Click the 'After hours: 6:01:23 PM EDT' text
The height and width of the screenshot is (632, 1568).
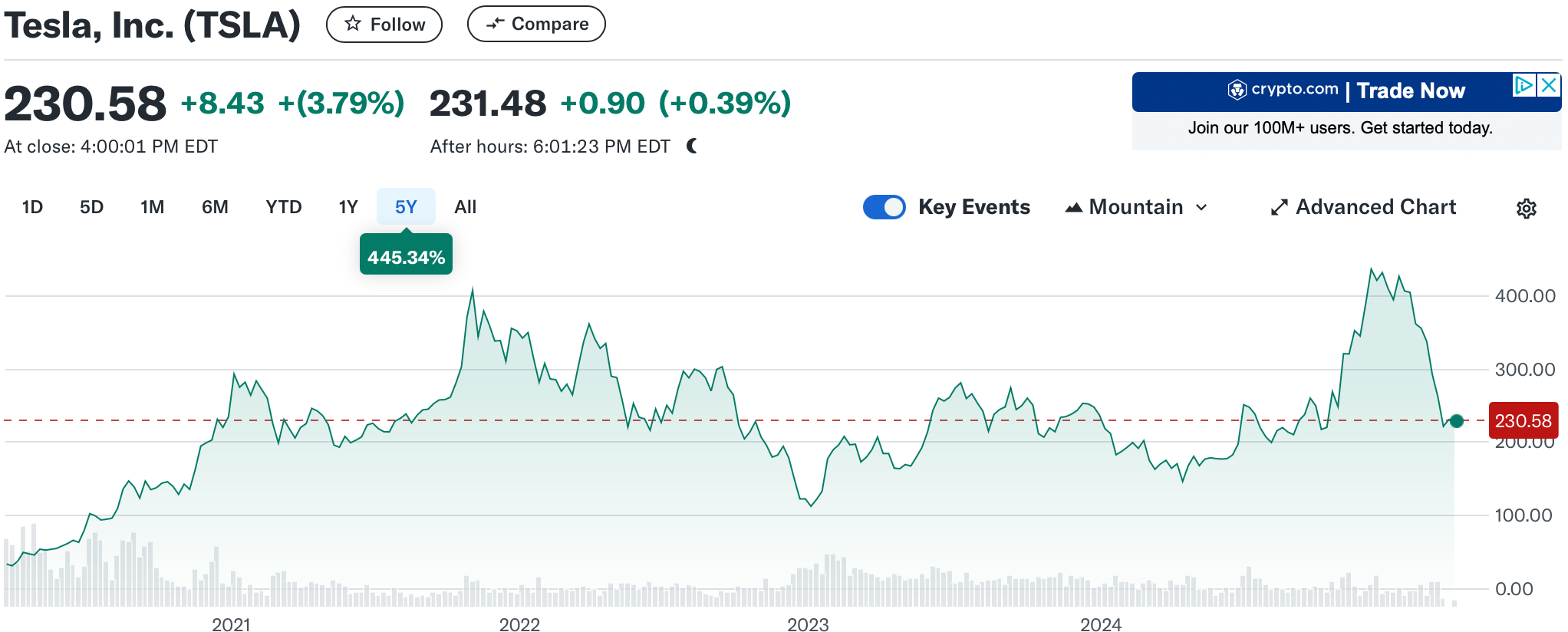tap(550, 146)
